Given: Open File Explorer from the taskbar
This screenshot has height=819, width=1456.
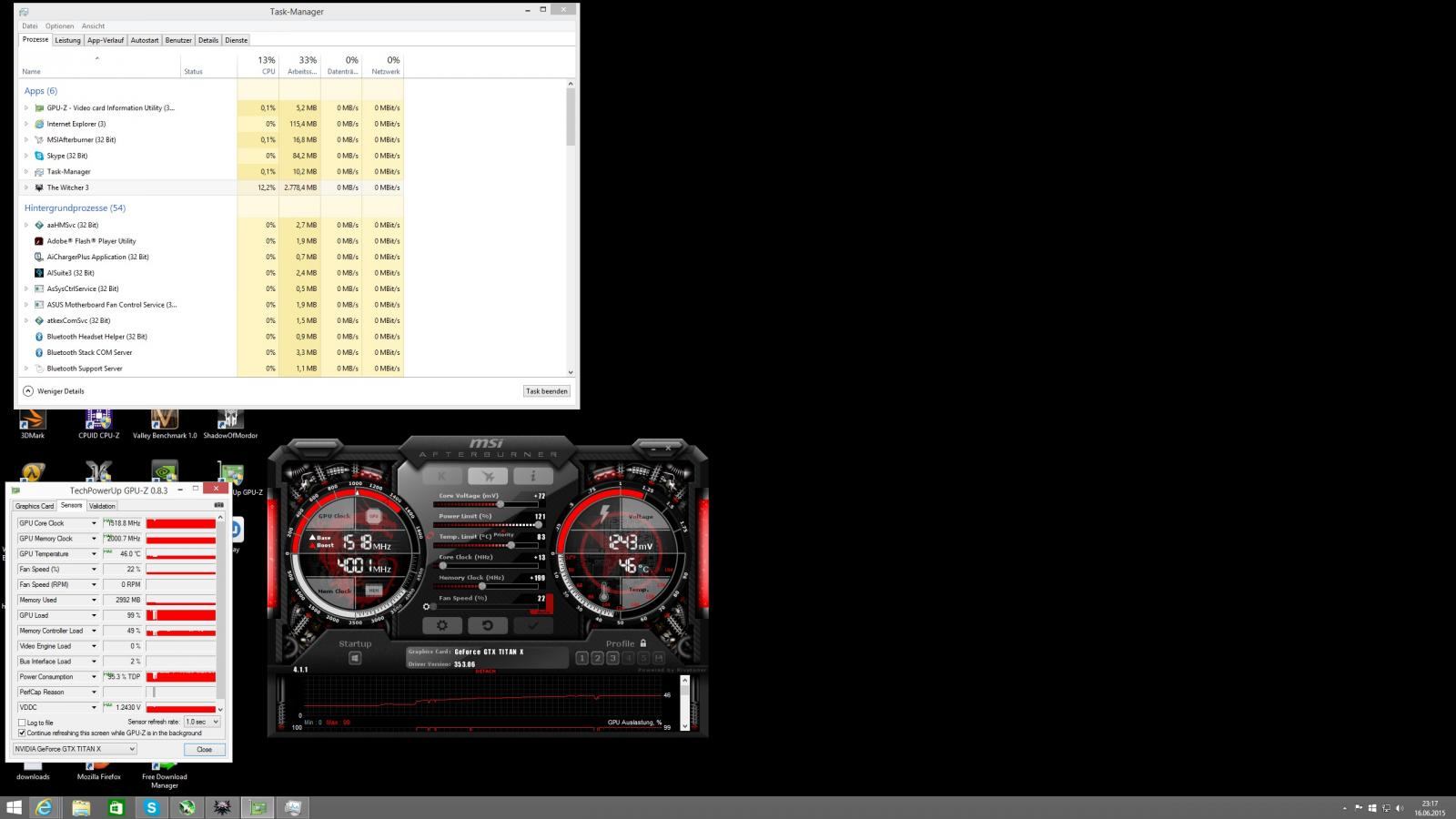Looking at the screenshot, I should point(80,807).
